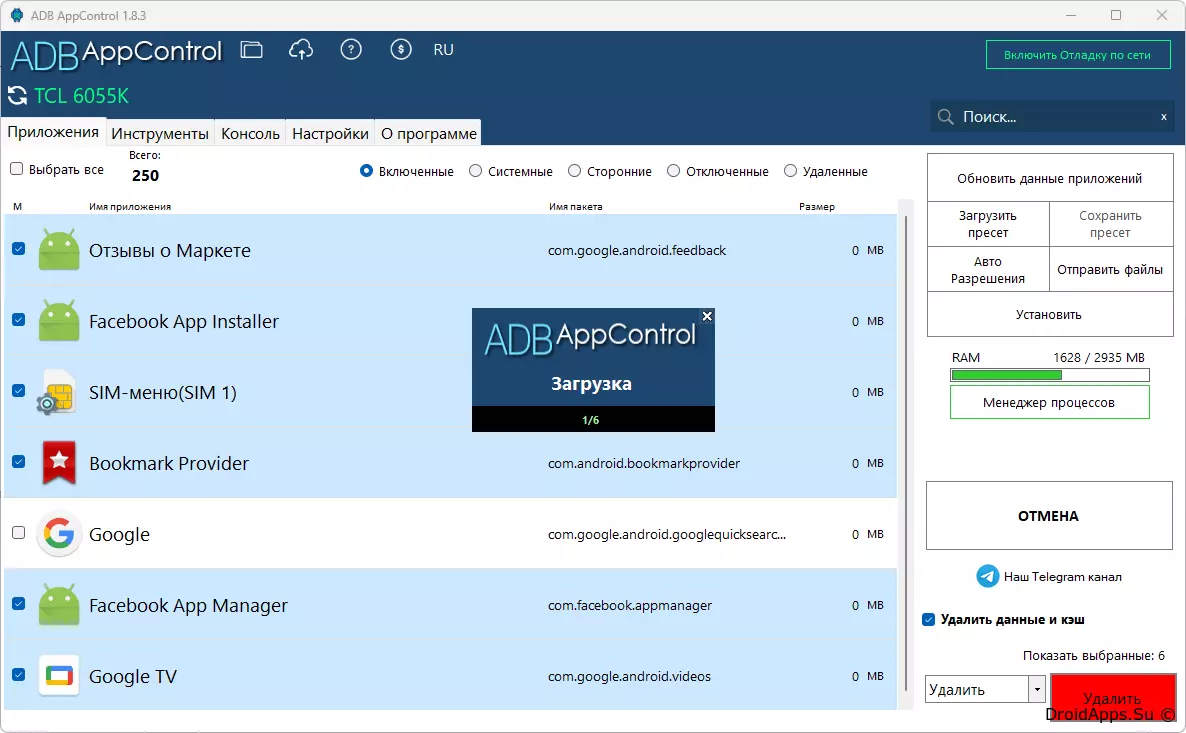Open the Приложения tab
Image resolution: width=1186 pixels, height=733 pixels.
click(53, 132)
